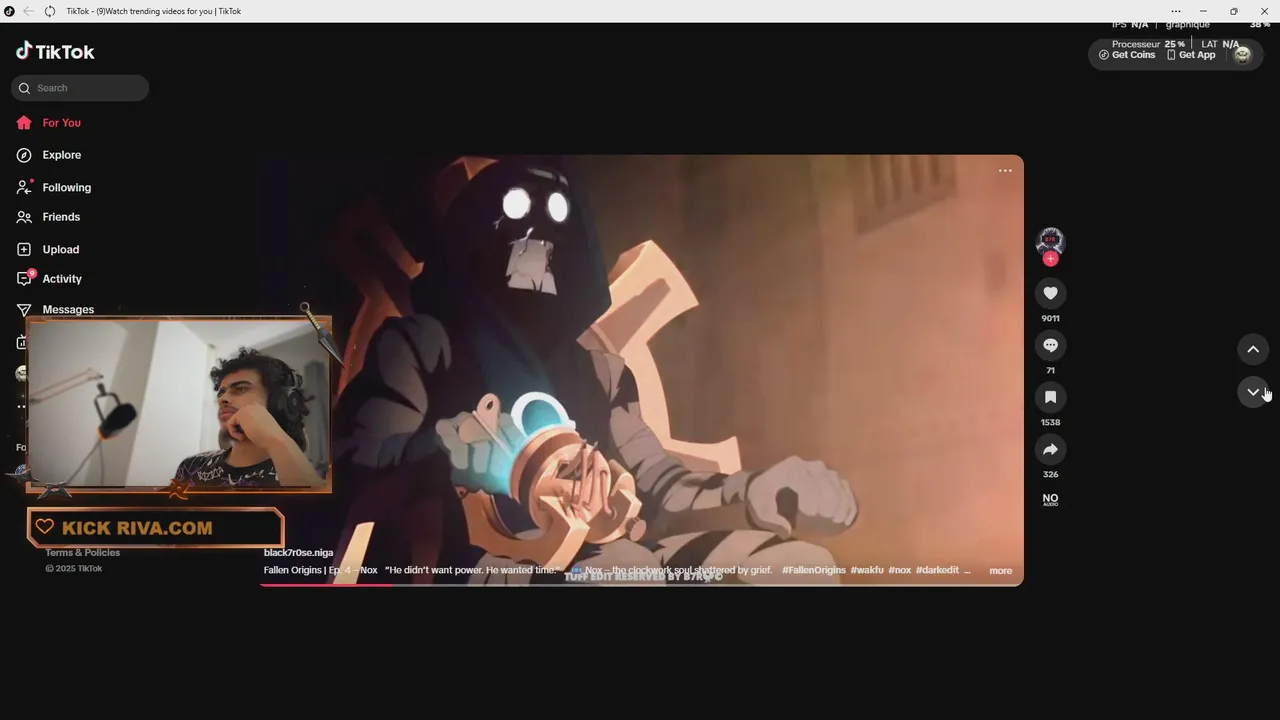
Task: Open Terms & Policies link
Action: [x=82, y=553]
